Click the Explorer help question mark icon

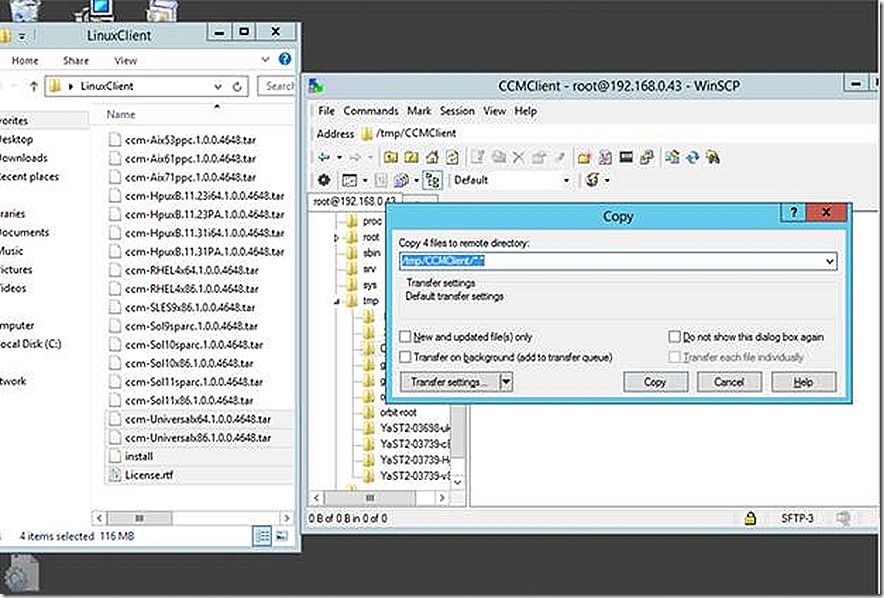point(285,59)
